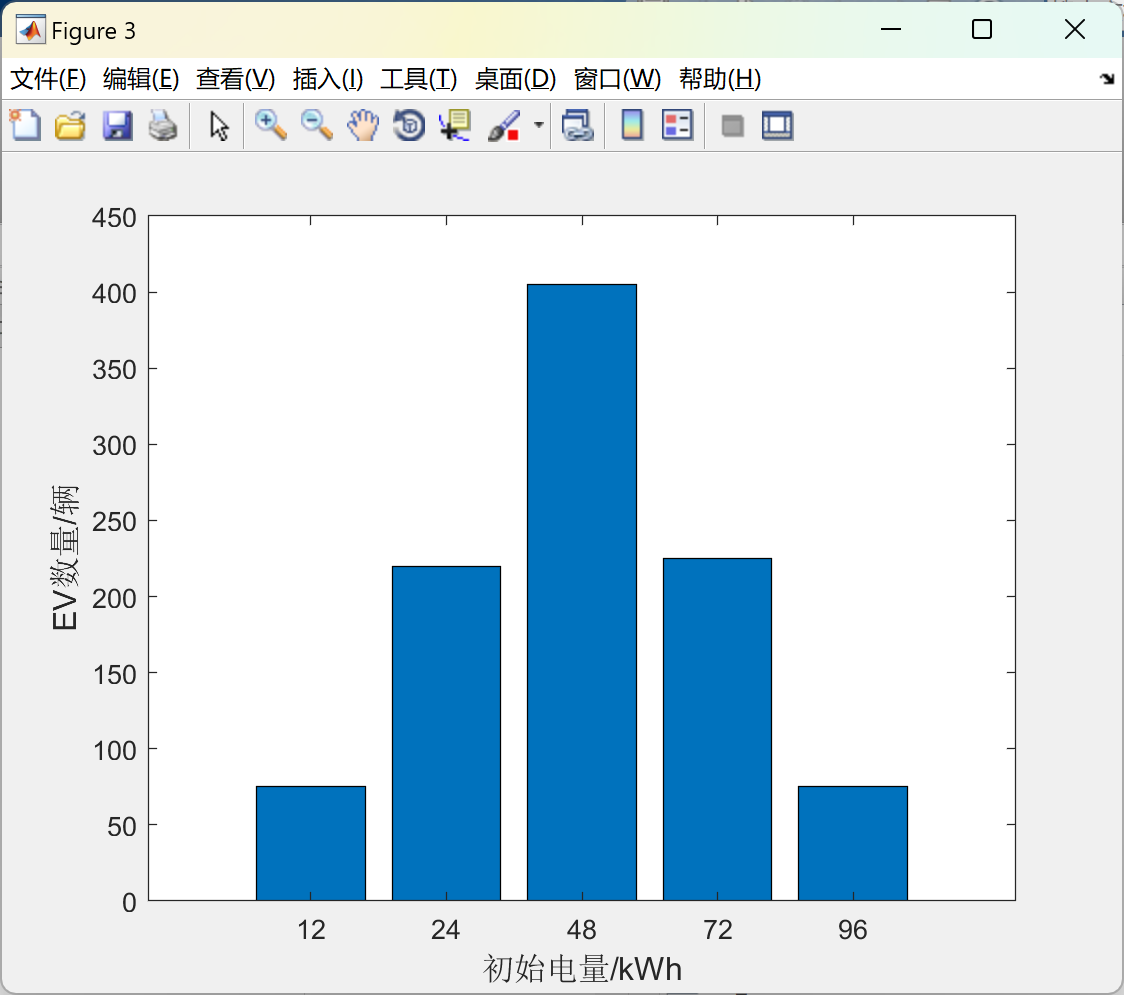Open the 查看(V) menu
The width and height of the screenshot is (1124, 995).
coord(235,79)
